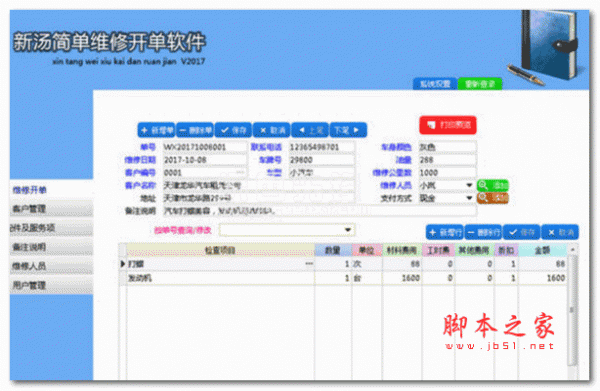The width and height of the screenshot is (600, 391).
Task: Click the 台 unit cell in the 发动机 row
Action: [367, 278]
